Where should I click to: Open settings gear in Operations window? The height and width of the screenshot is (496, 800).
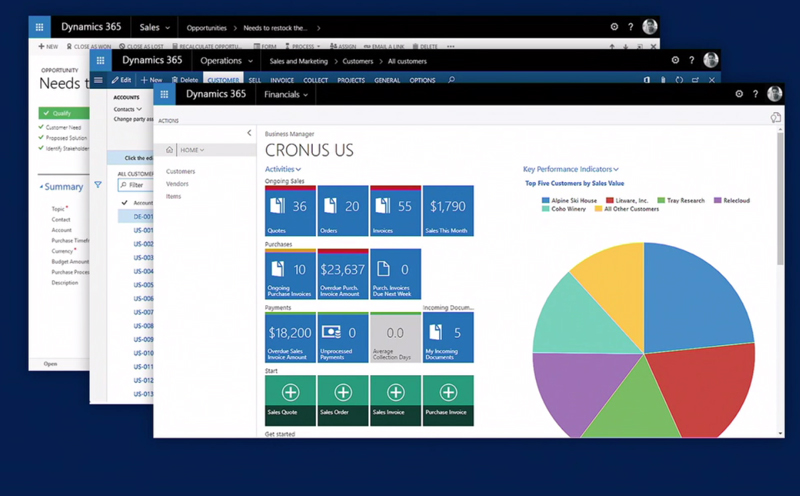point(675,60)
